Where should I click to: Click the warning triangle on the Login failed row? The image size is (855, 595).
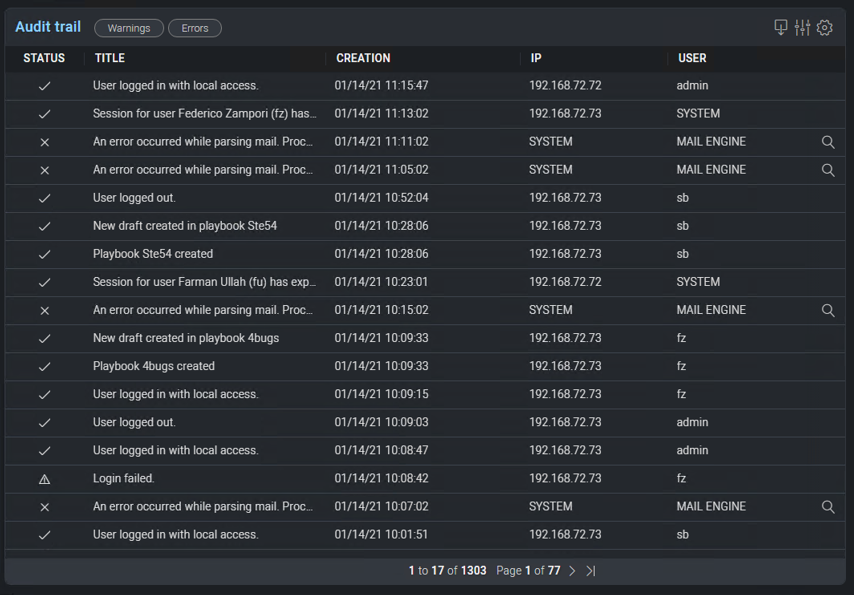[x=44, y=478]
